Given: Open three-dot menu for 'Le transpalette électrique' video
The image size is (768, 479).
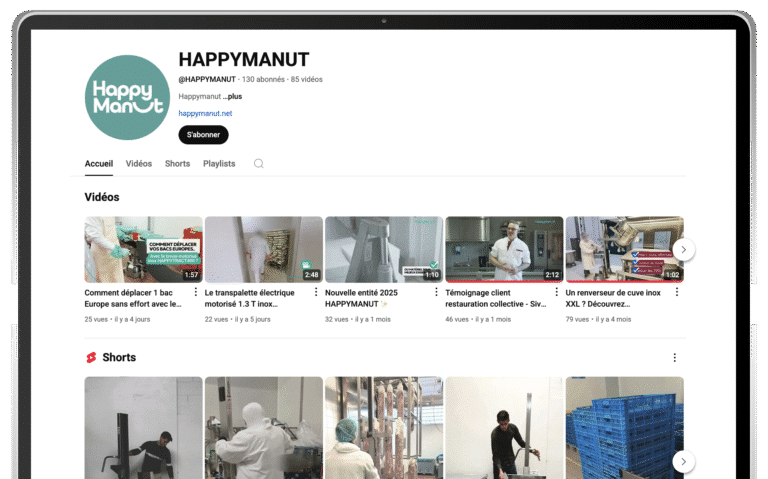Looking at the screenshot, I should [x=316, y=292].
